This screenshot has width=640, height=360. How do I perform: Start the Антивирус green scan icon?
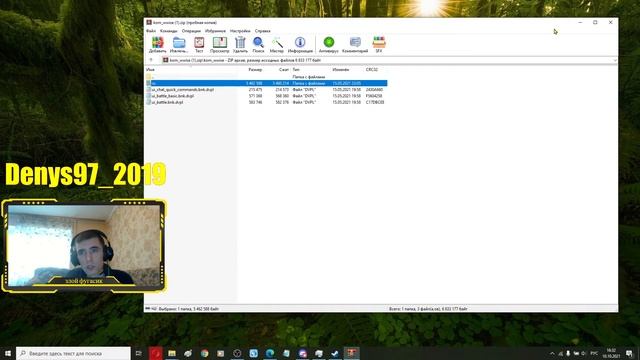point(329,44)
